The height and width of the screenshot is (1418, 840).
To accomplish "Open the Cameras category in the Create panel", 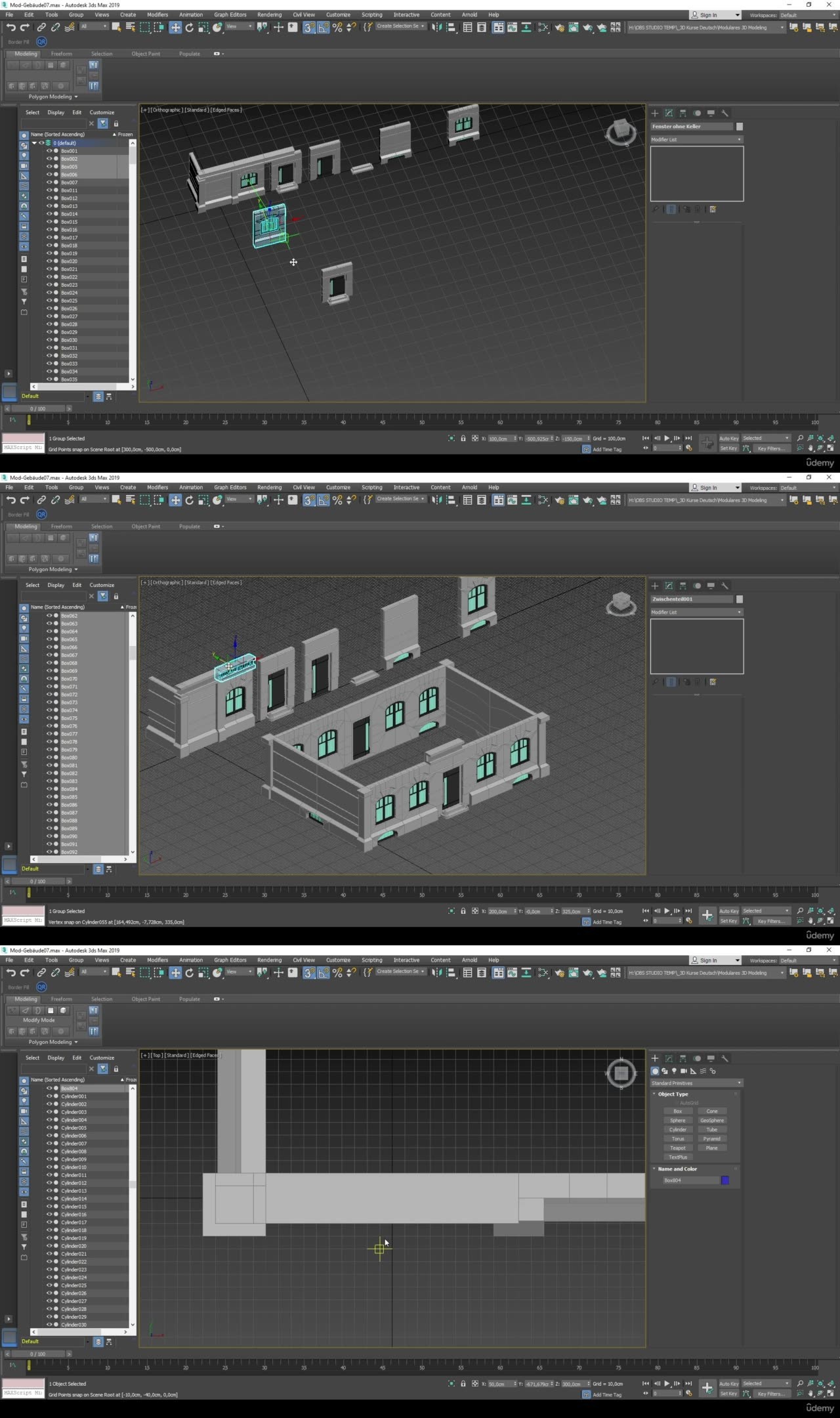I will pyautogui.click(x=684, y=1071).
